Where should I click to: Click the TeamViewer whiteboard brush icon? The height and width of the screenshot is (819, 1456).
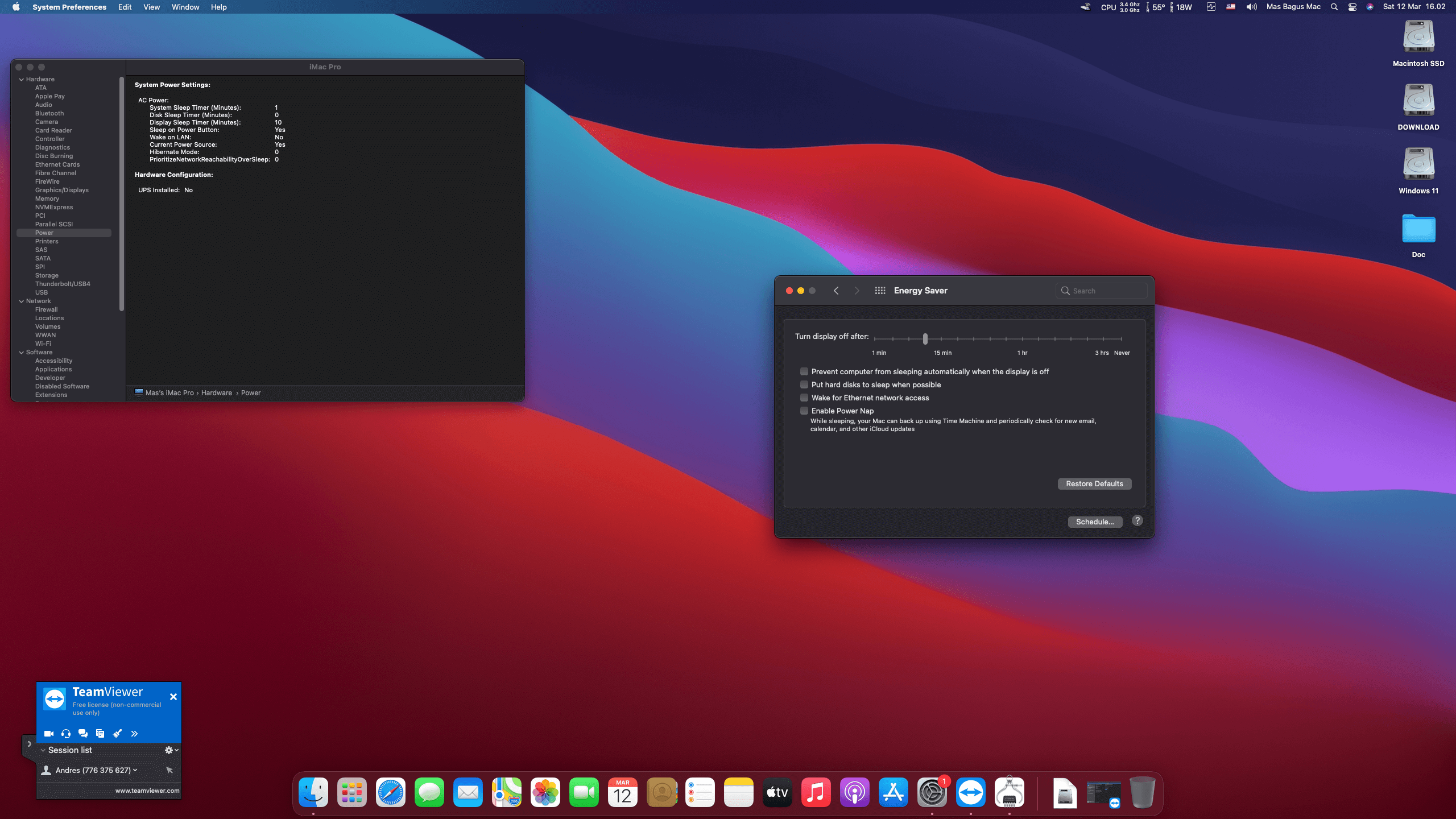117,734
